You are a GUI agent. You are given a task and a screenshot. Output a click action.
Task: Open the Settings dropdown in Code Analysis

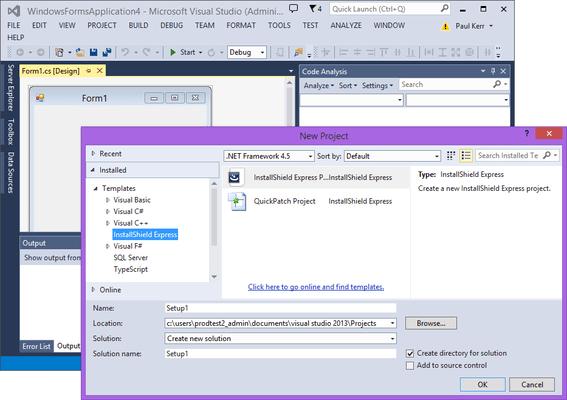(x=377, y=86)
